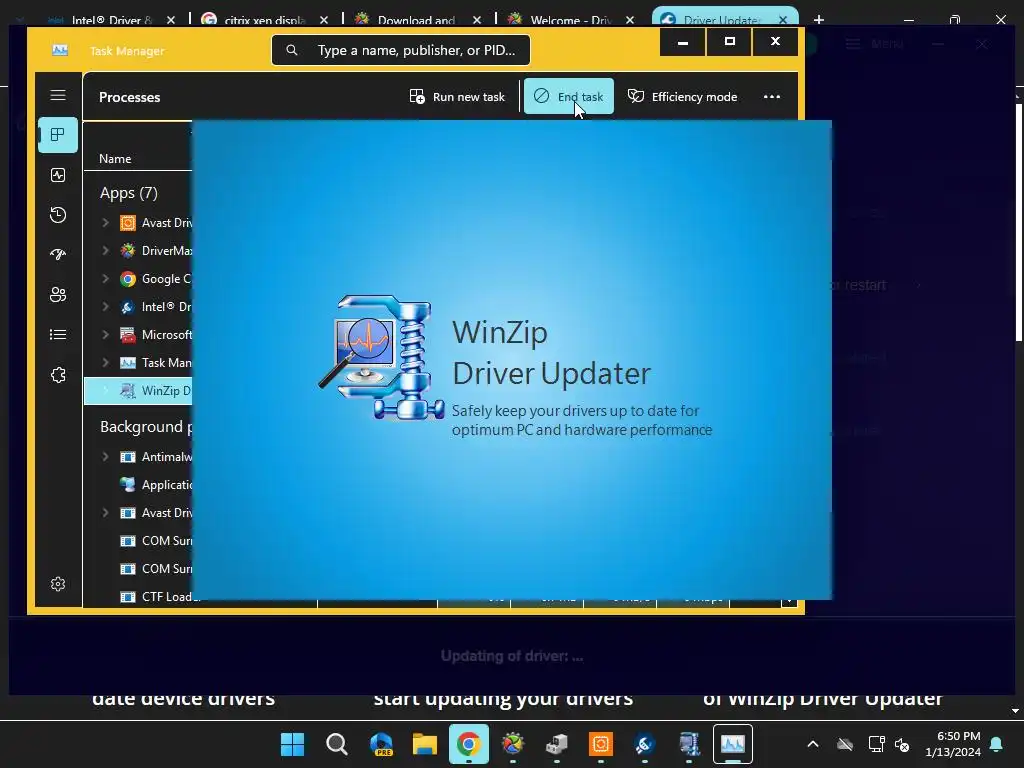Select the Processes page icon in sidebar

(58, 135)
